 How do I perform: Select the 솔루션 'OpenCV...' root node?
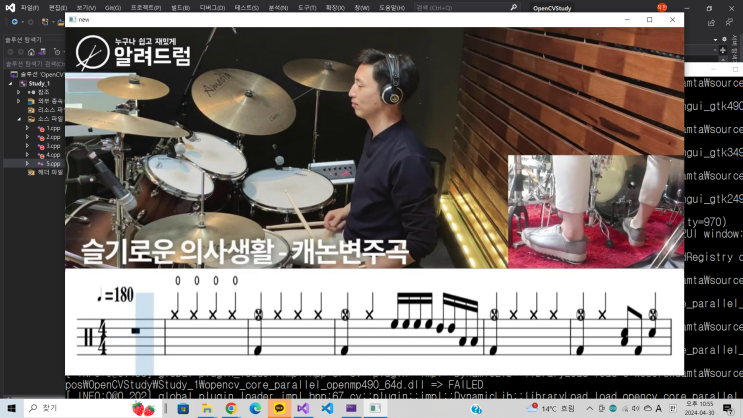point(37,74)
